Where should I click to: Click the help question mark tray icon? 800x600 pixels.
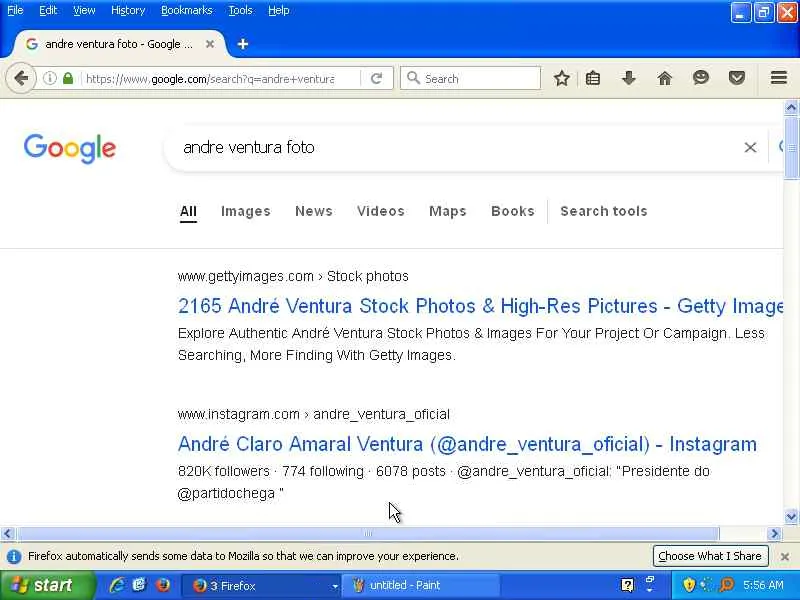click(x=628, y=585)
